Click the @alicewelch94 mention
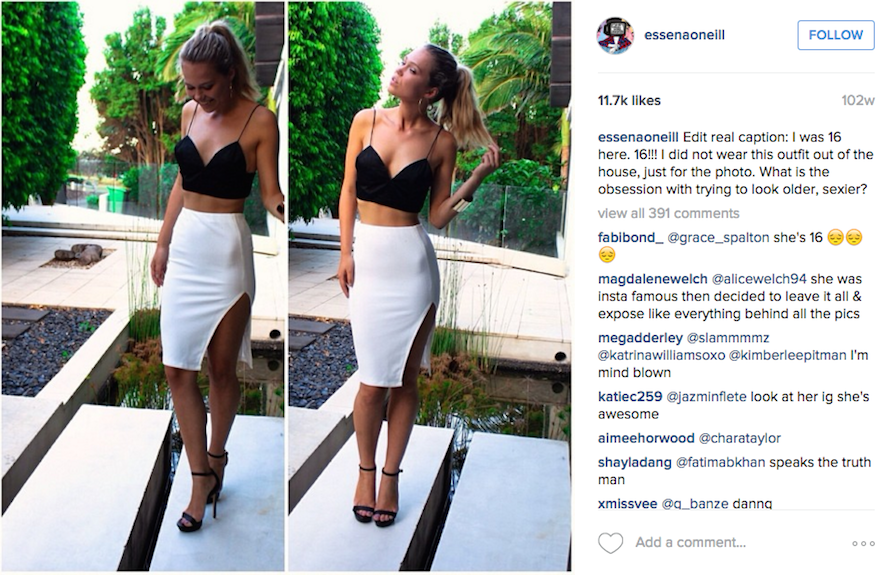 [759, 279]
